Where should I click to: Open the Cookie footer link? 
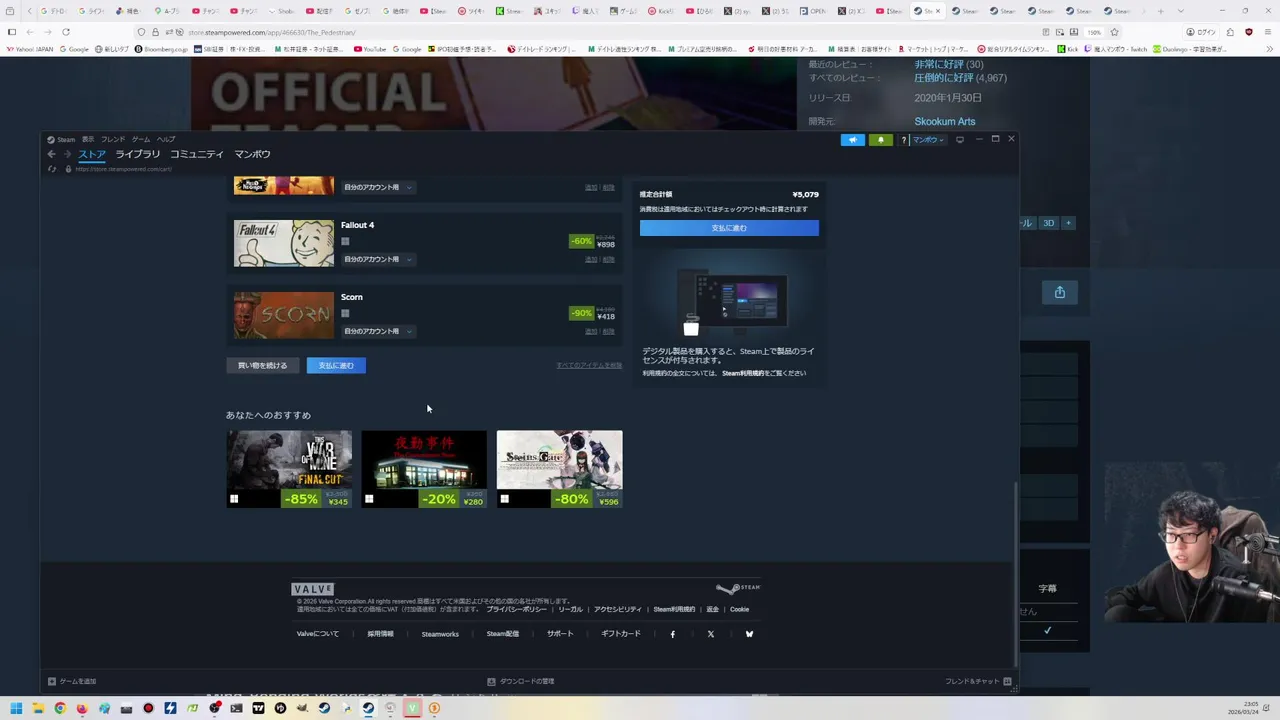[739, 610]
